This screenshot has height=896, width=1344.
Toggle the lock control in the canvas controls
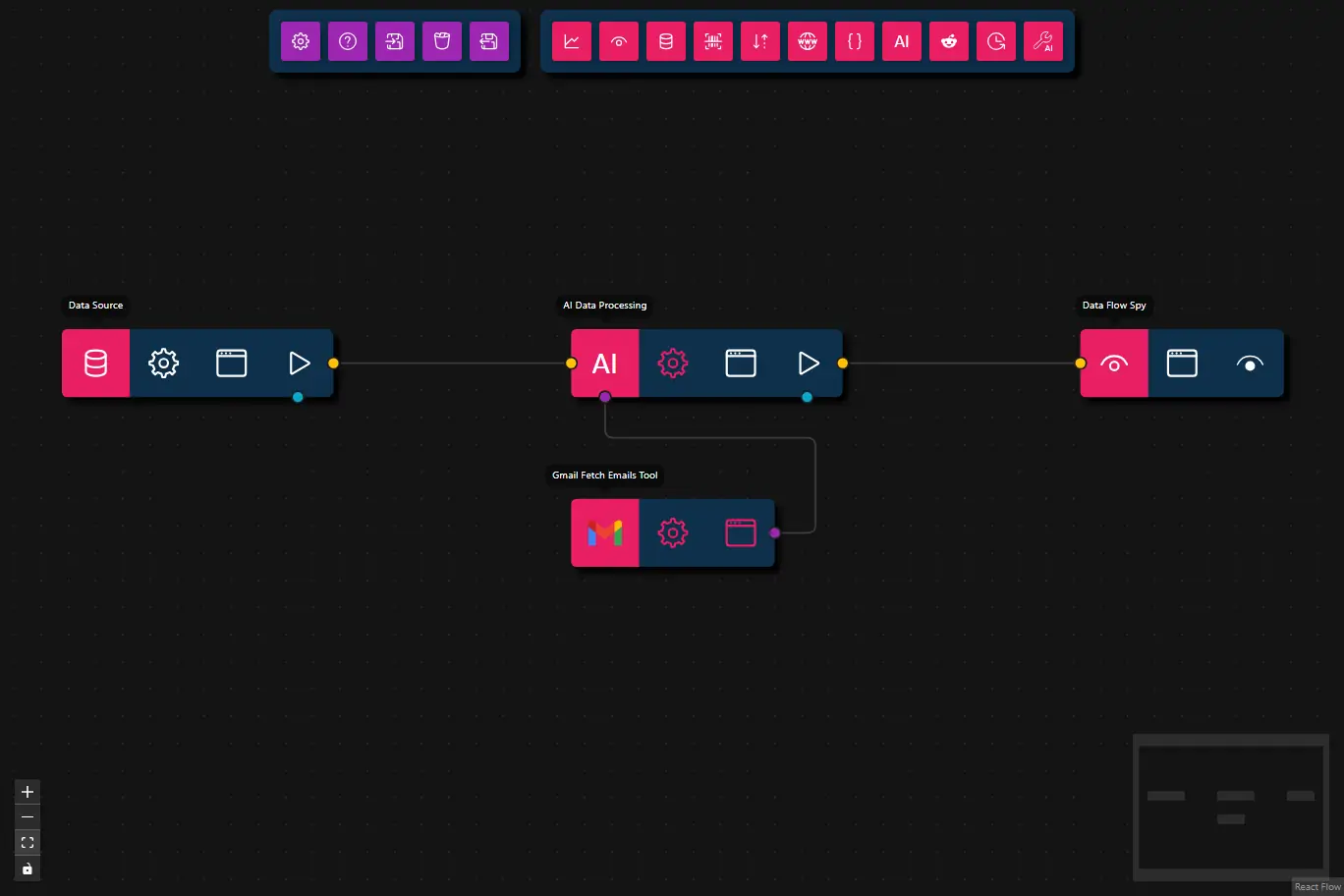click(27, 868)
